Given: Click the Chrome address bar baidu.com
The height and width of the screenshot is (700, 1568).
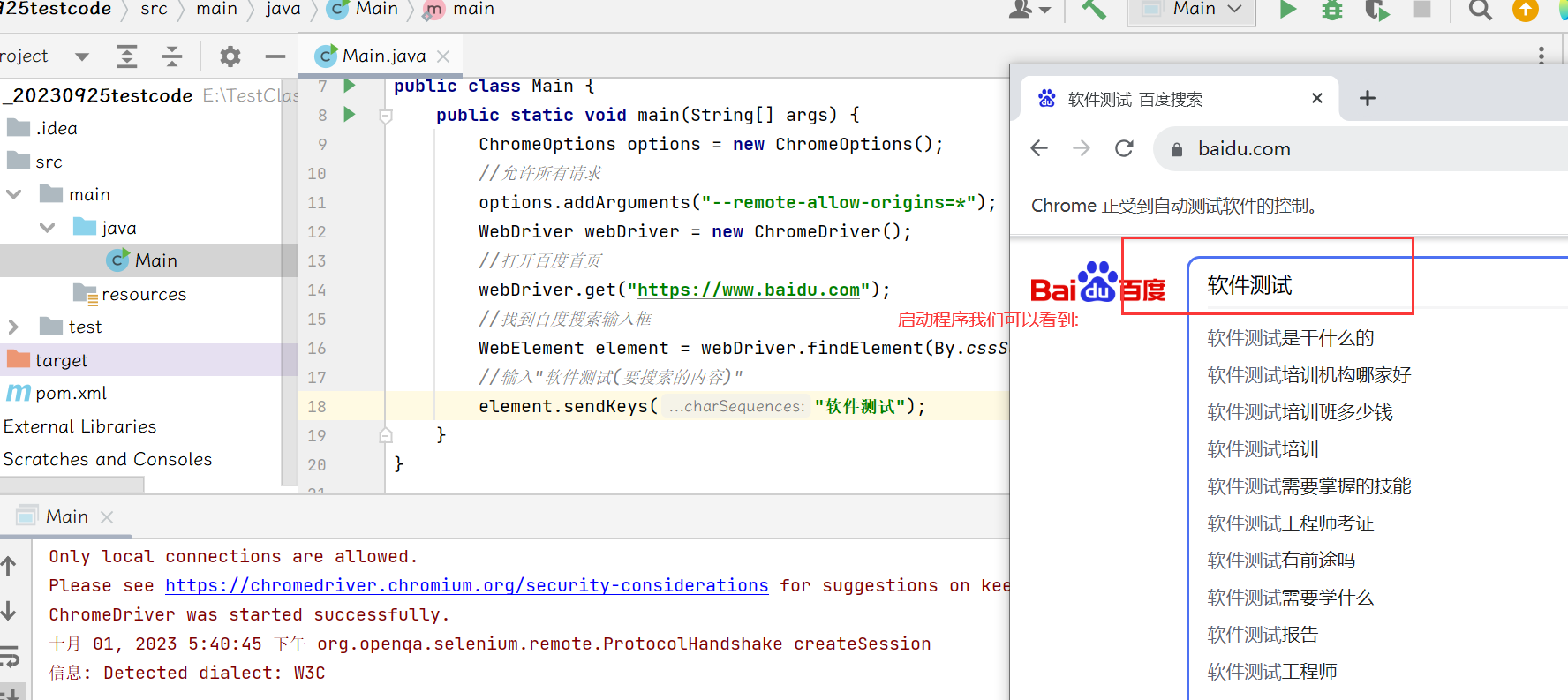Looking at the screenshot, I should 1361,149.
